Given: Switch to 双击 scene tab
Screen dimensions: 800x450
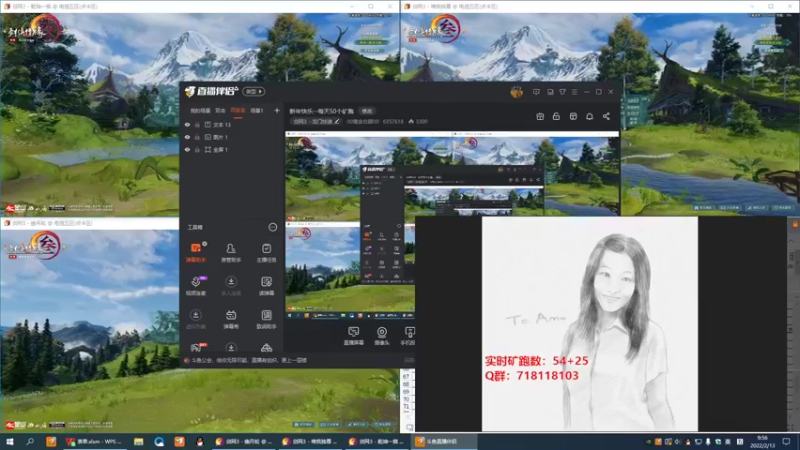Looking at the screenshot, I should click(x=220, y=110).
